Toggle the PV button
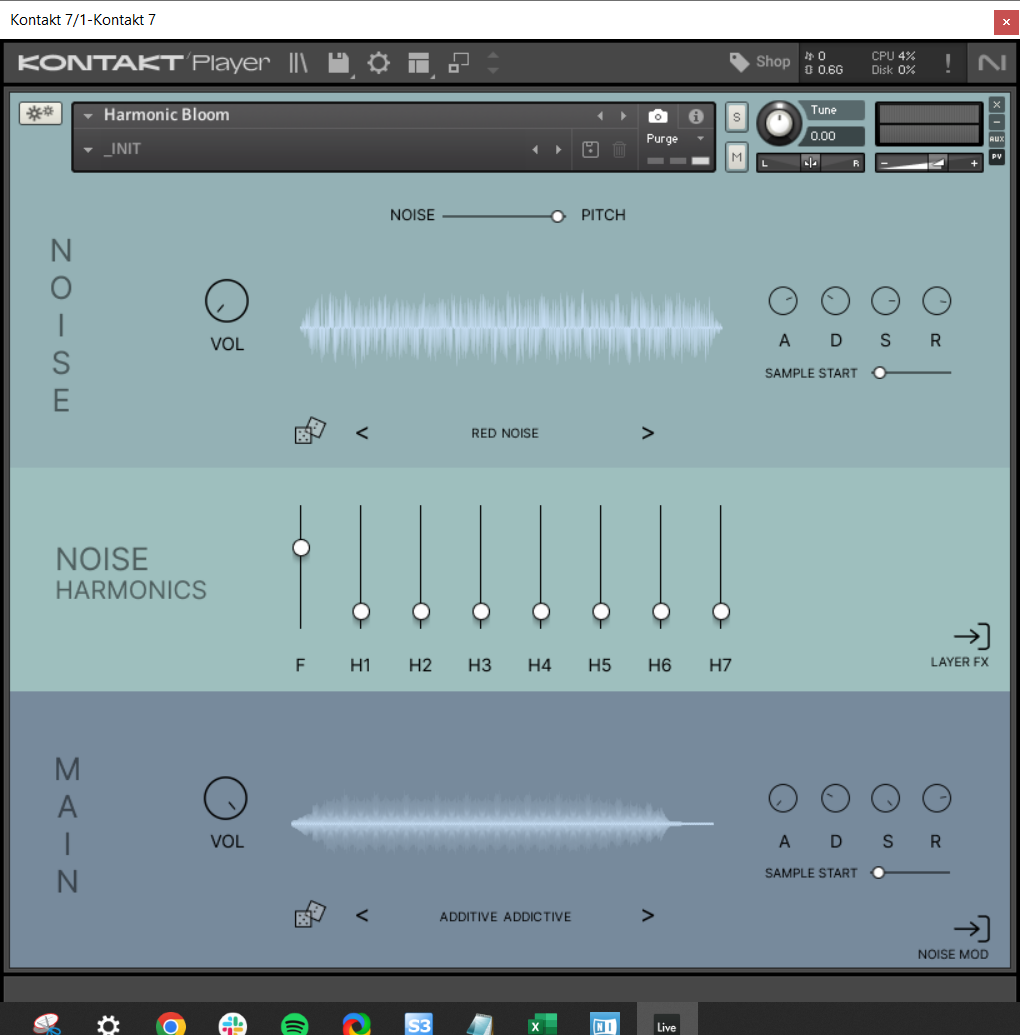The width and height of the screenshot is (1020, 1035). pos(997,156)
